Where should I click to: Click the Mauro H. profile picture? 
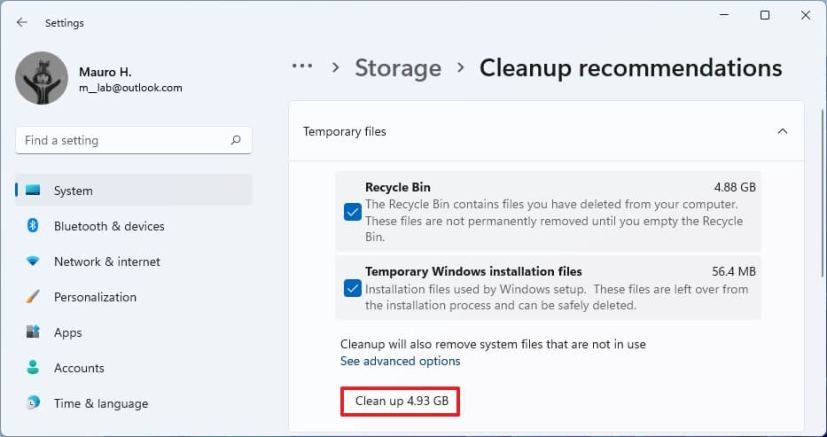click(42, 78)
